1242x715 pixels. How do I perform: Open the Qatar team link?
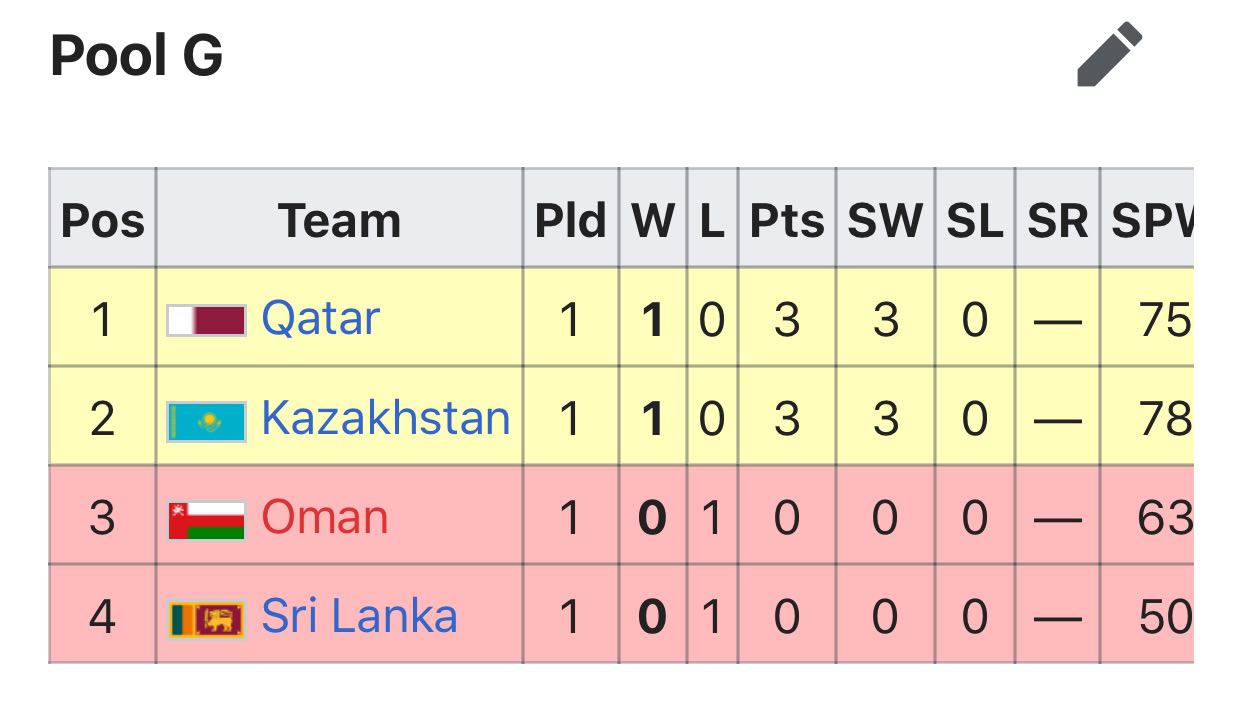[321, 319]
